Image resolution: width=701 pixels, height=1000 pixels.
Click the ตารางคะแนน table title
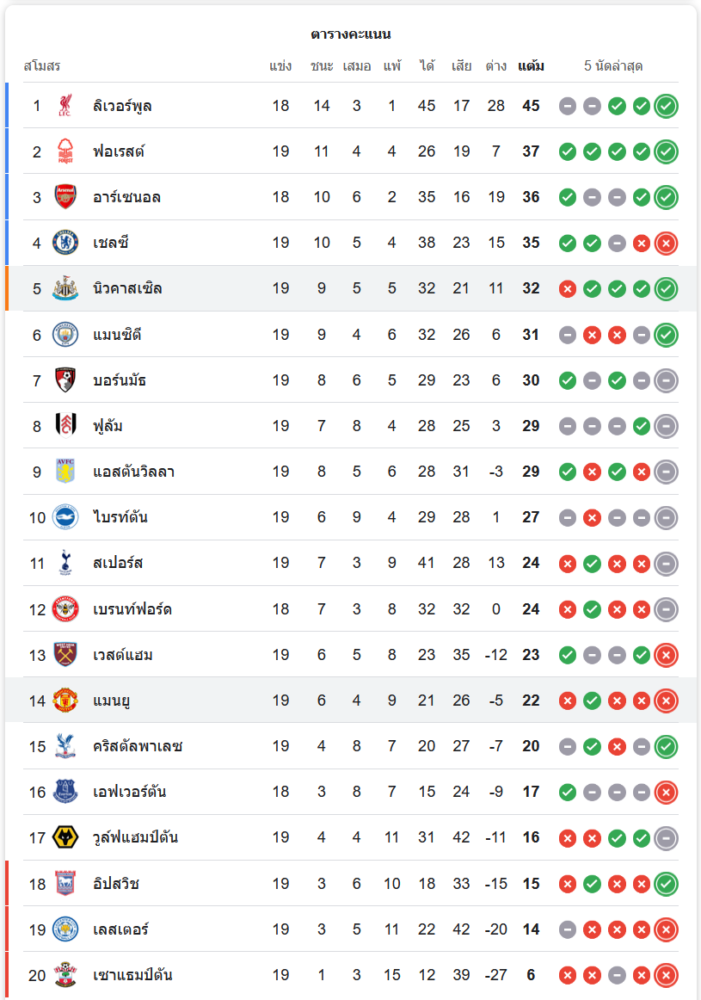click(350, 34)
